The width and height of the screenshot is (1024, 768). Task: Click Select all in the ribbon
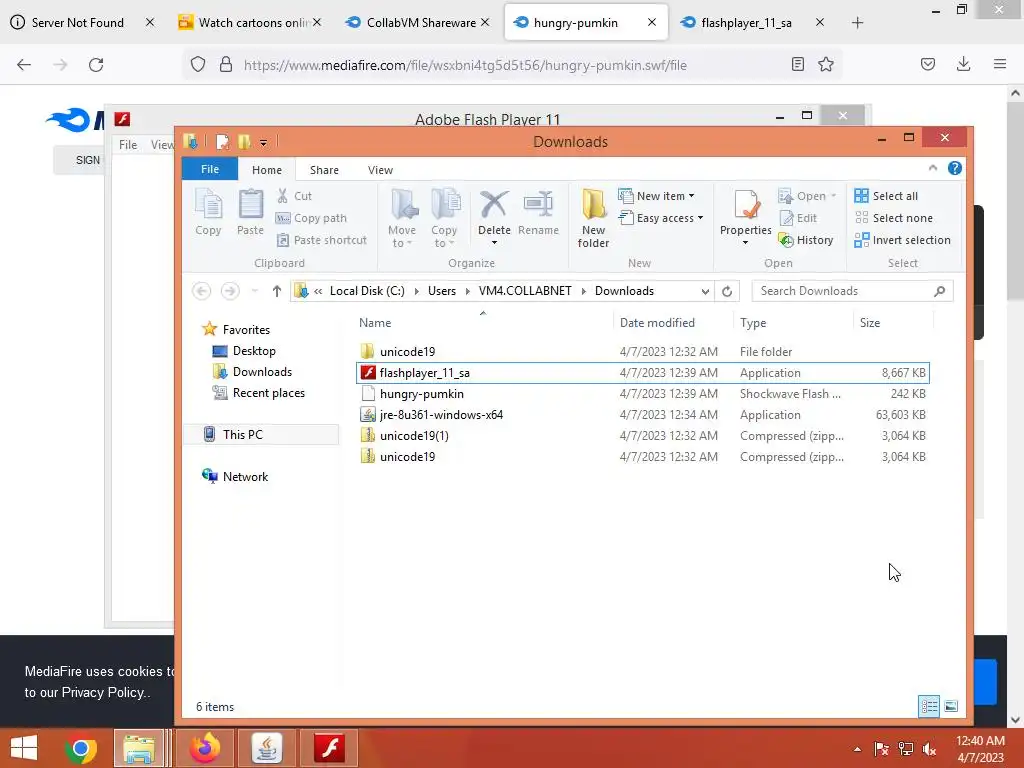(x=886, y=196)
